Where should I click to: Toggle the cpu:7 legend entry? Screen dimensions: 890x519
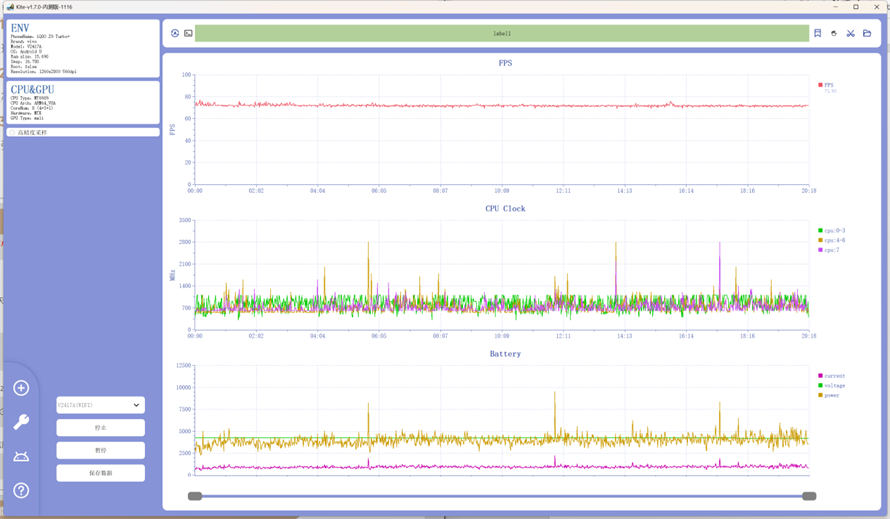(829, 250)
